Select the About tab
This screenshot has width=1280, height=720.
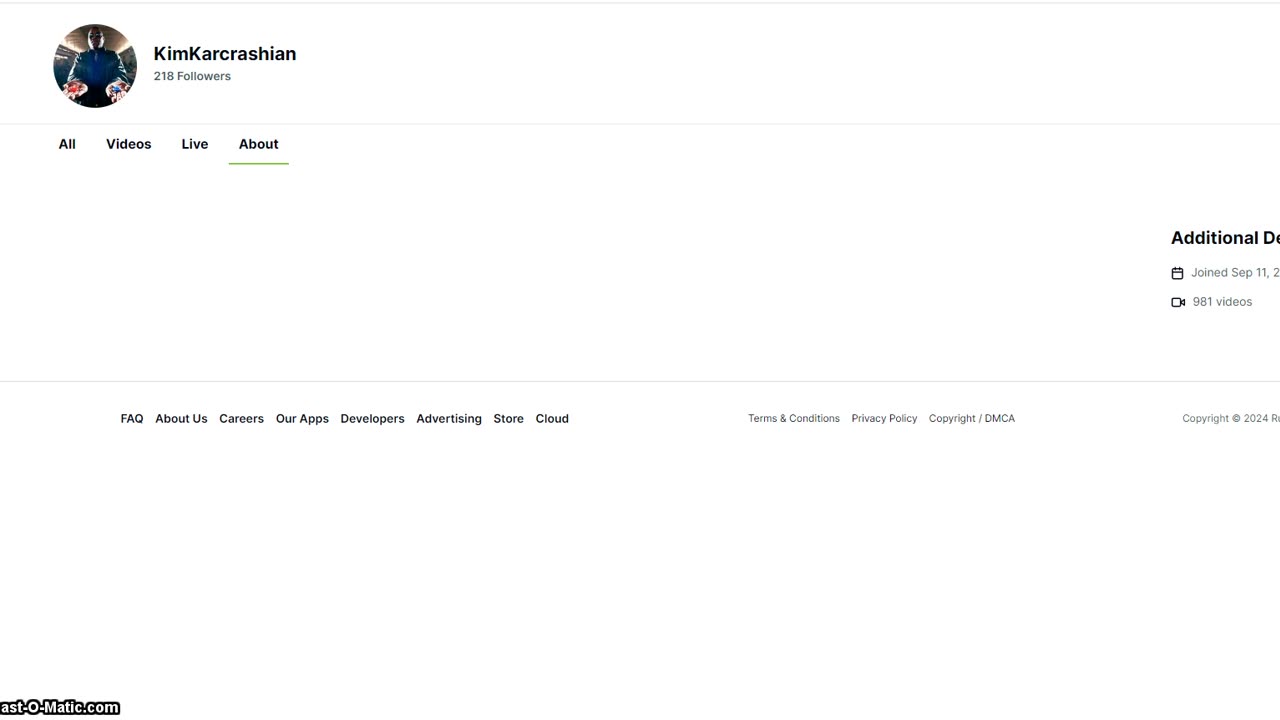pyautogui.click(x=259, y=144)
